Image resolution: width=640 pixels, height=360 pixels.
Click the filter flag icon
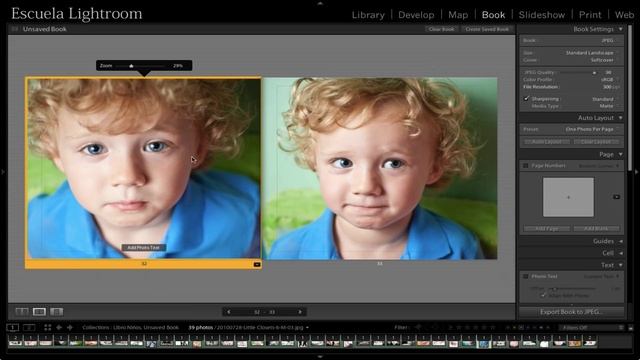click(418, 327)
